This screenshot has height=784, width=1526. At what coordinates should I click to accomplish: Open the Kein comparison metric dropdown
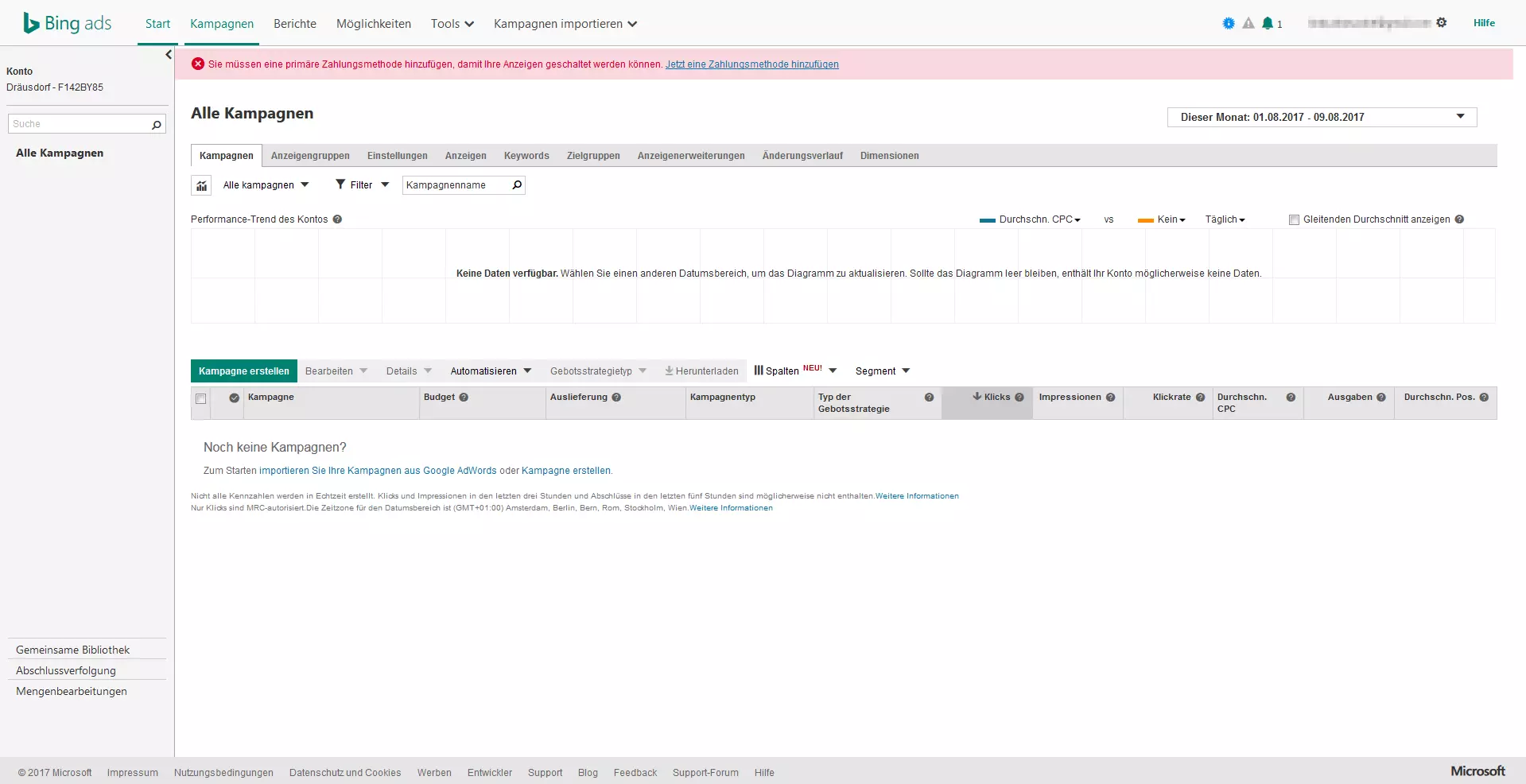(1171, 219)
